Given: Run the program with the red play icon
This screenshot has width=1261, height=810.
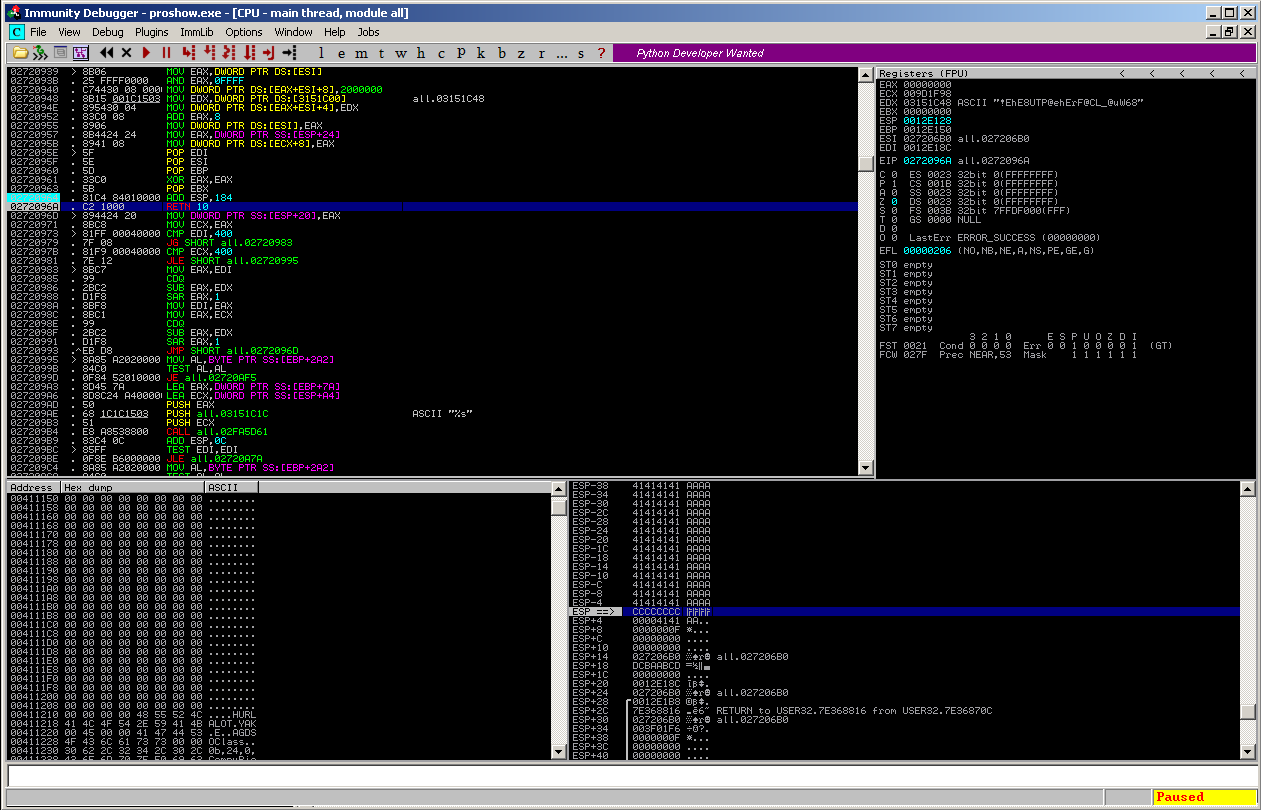Looking at the screenshot, I should coord(146,53).
